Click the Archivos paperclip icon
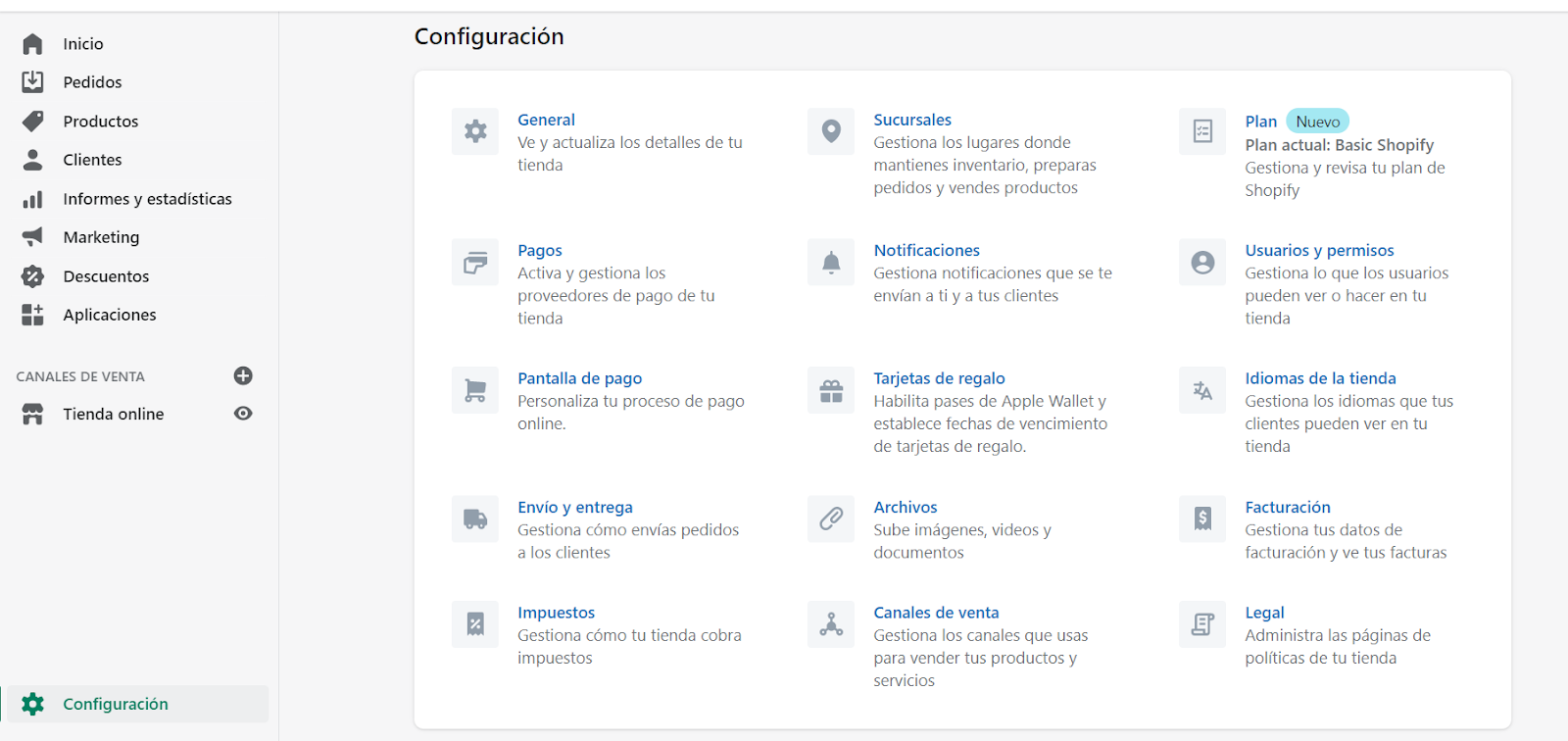Screen dimensions: 1568x741 pos(831,519)
